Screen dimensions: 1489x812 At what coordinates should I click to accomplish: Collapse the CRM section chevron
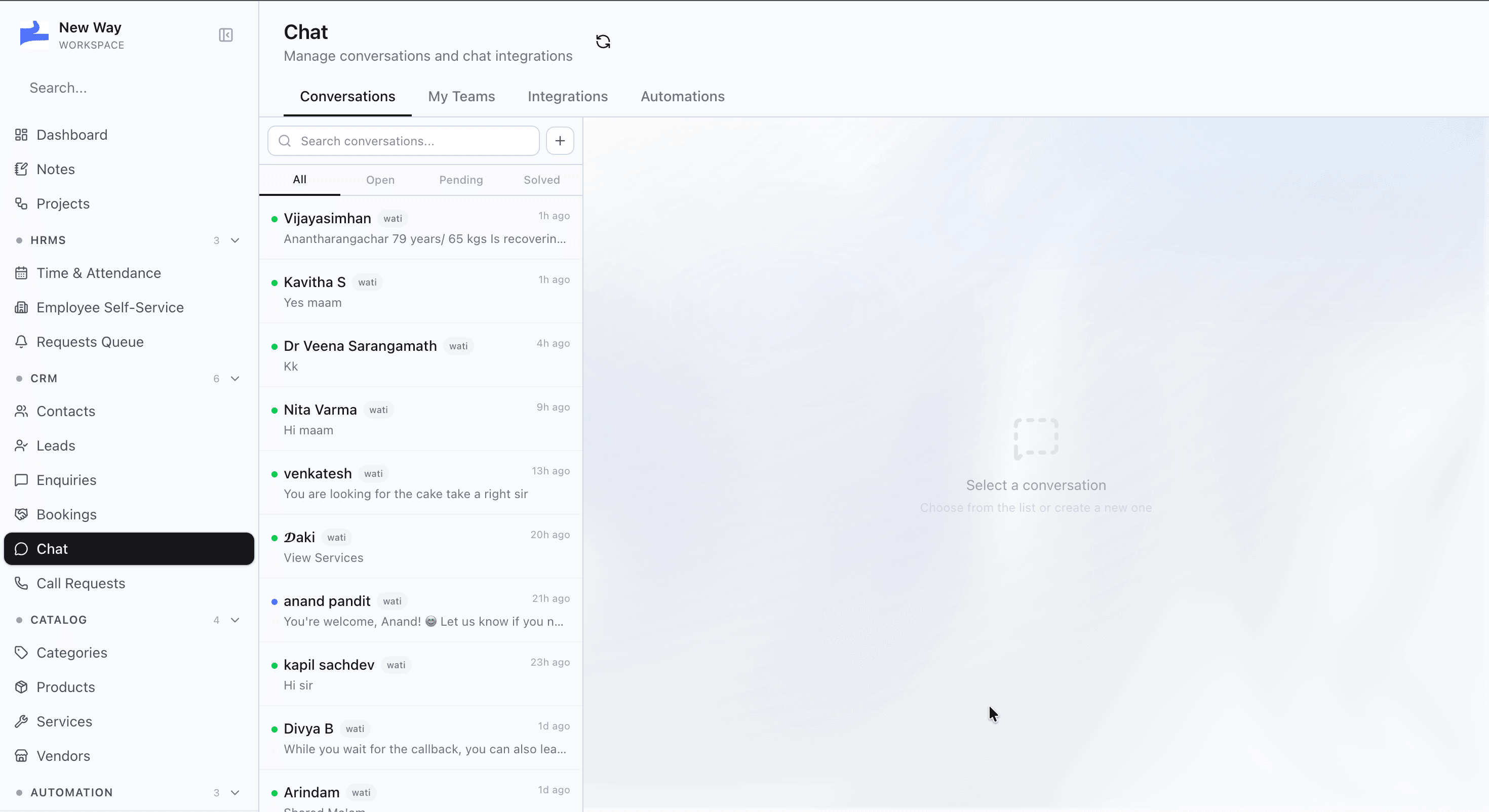click(236, 379)
